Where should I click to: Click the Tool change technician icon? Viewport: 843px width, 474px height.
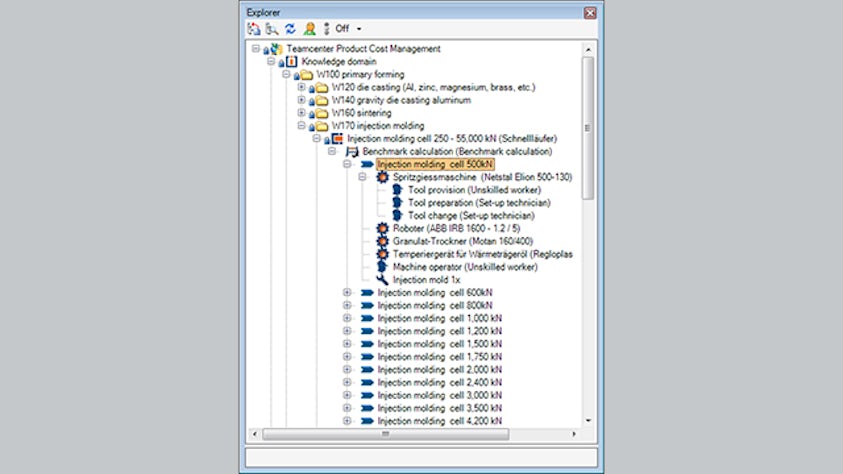[x=397, y=216]
